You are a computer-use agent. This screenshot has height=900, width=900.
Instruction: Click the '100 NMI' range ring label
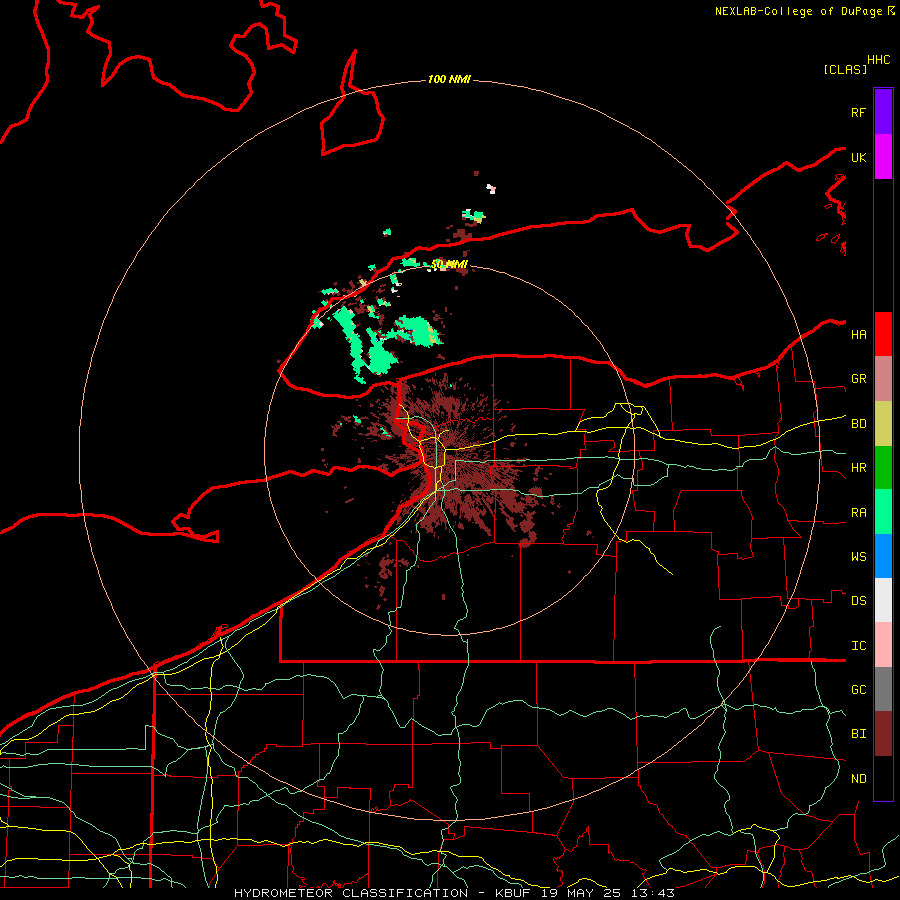(449, 79)
